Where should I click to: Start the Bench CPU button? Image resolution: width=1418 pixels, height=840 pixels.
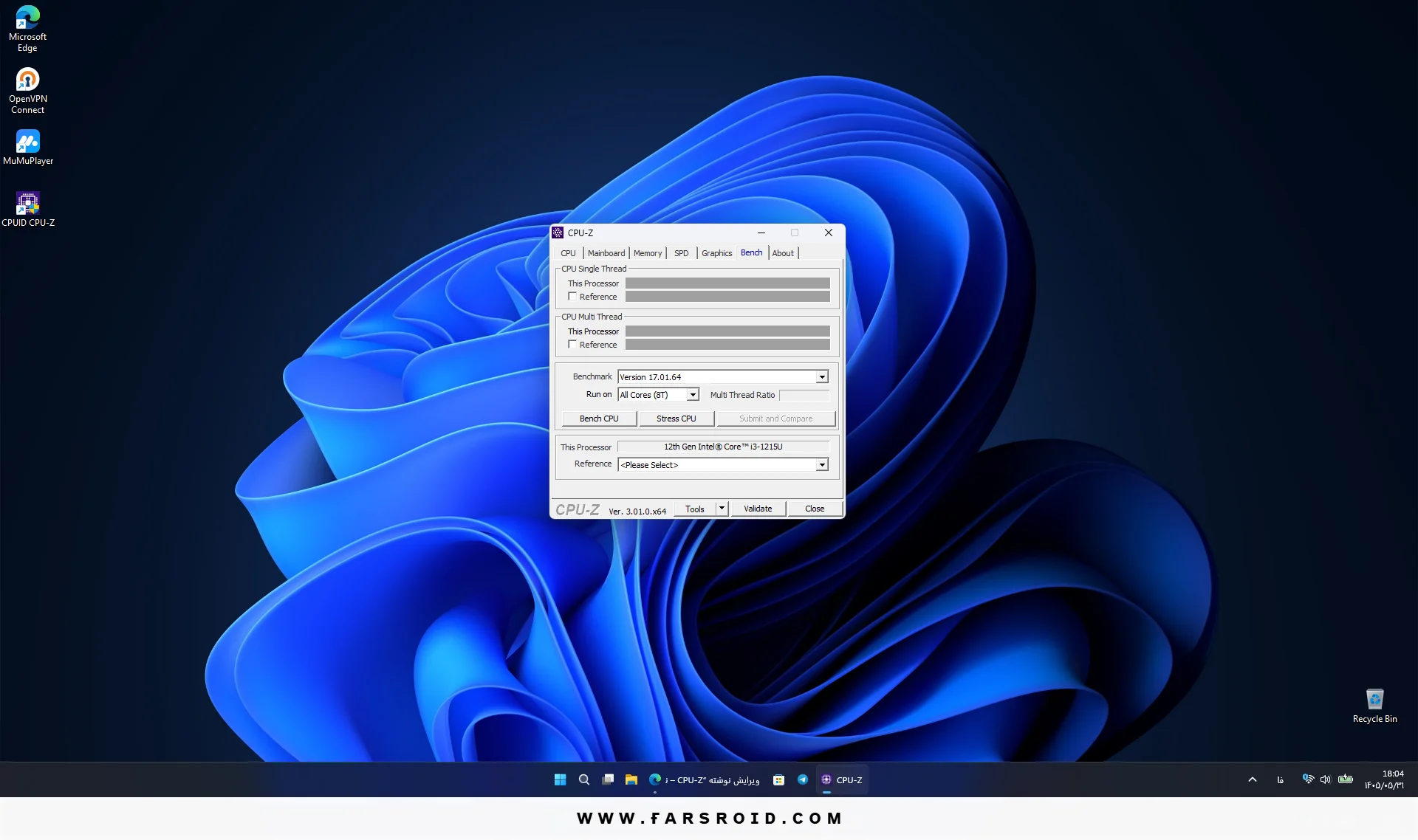coord(599,419)
